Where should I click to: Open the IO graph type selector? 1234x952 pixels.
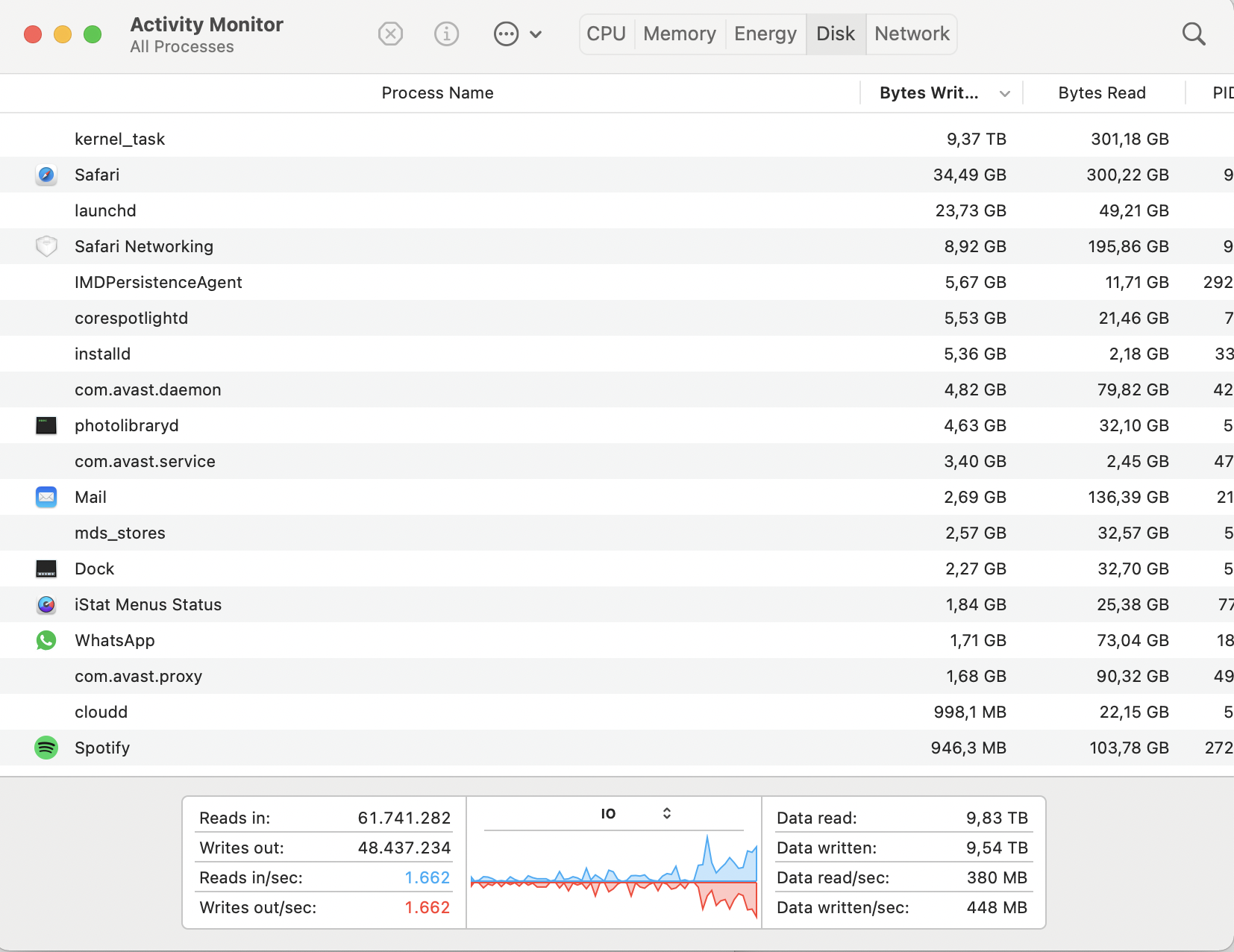coord(636,813)
